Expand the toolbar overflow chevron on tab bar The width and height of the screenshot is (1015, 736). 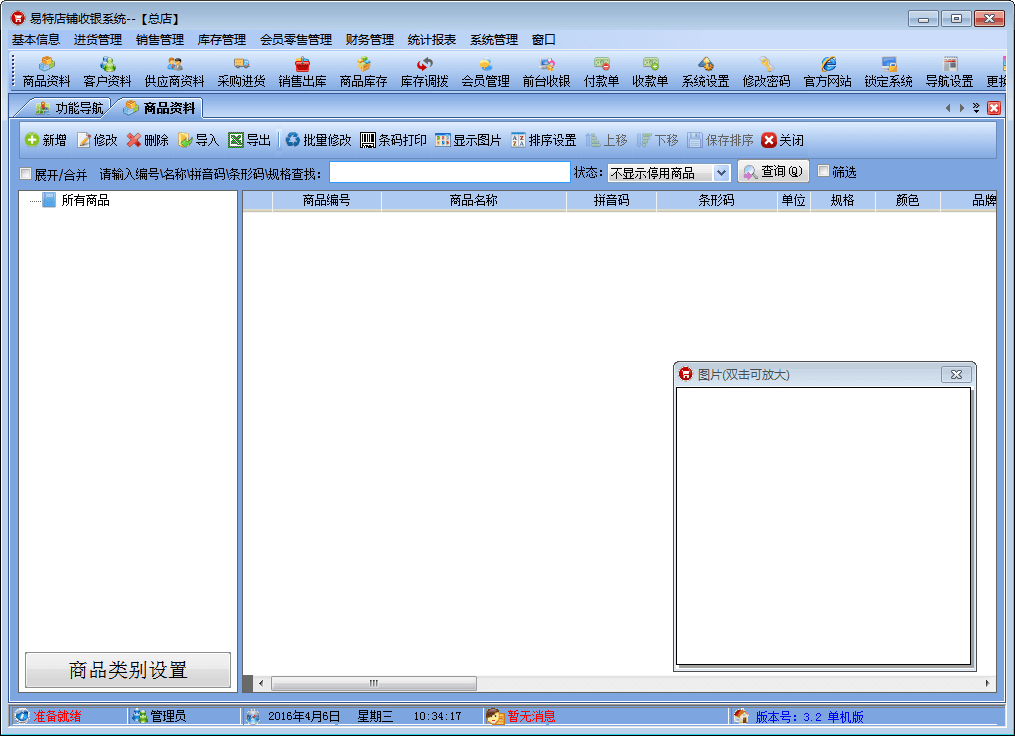(976, 108)
